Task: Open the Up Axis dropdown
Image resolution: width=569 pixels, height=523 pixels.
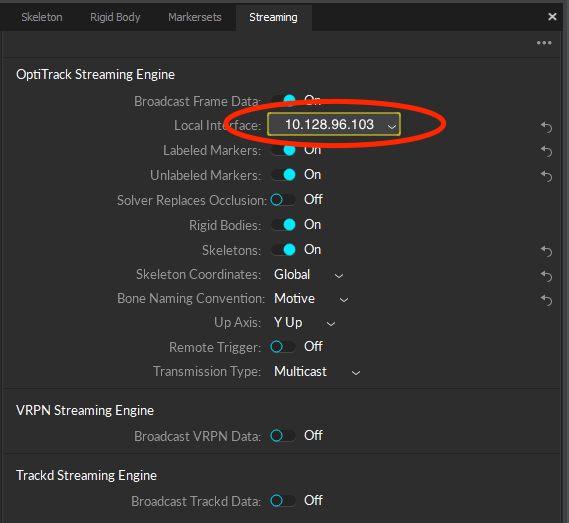Action: pyautogui.click(x=304, y=323)
